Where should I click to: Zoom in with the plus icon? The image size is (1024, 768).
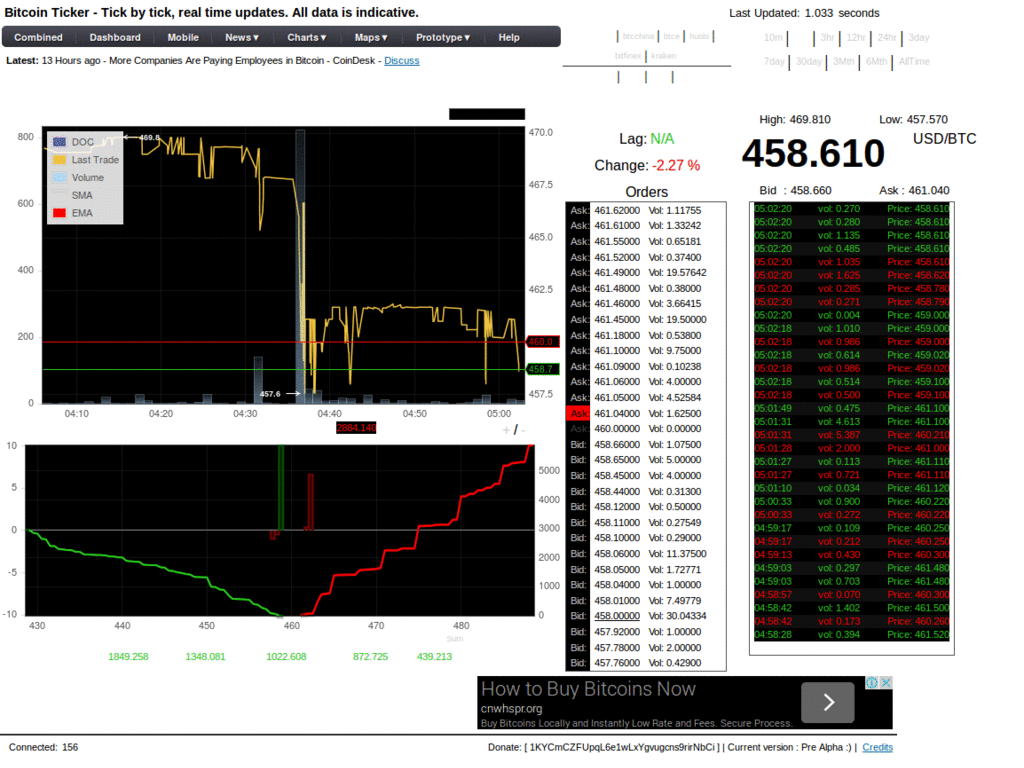tap(506, 430)
